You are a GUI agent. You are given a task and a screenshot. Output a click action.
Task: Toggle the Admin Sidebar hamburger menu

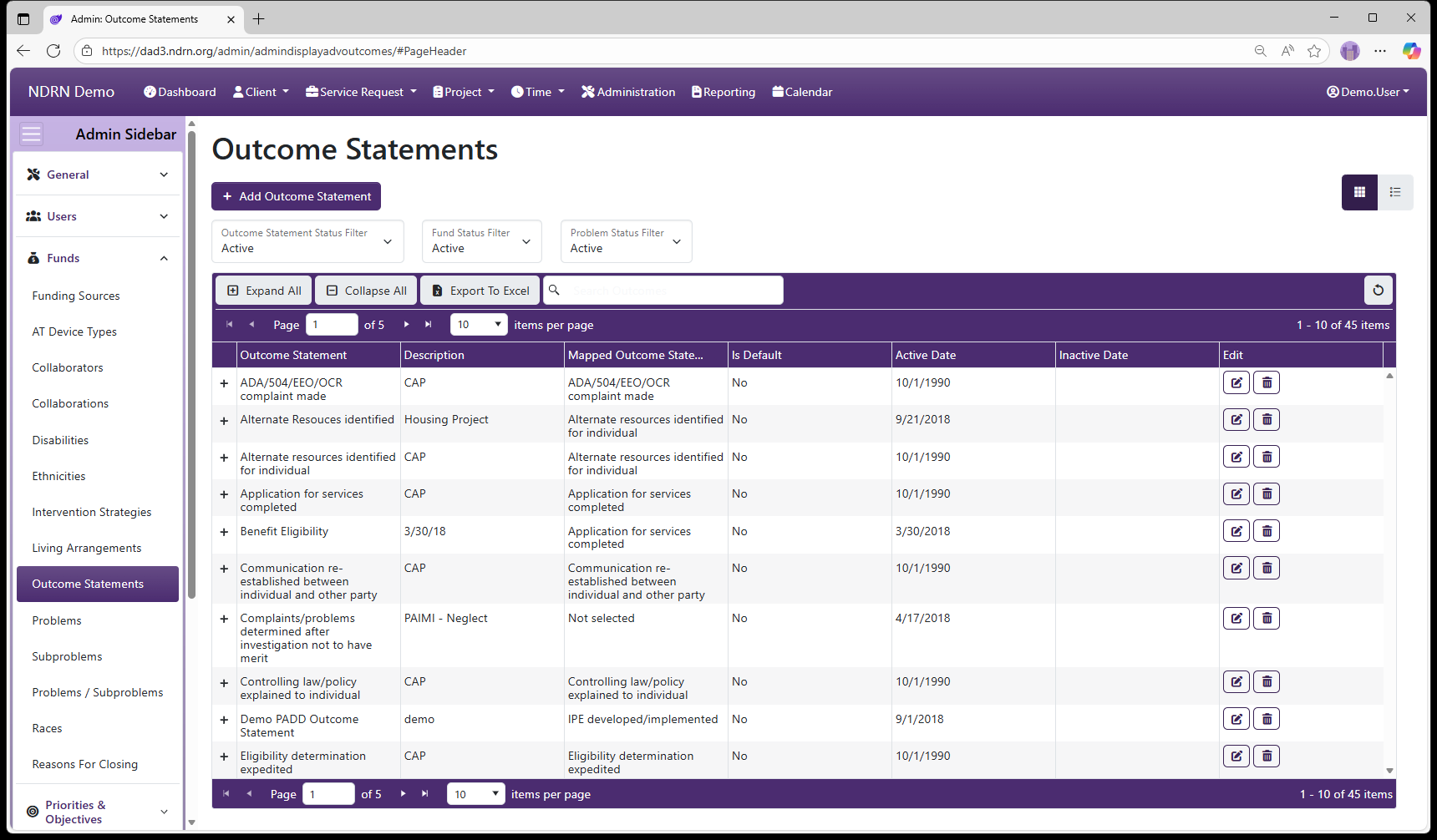coord(31,134)
